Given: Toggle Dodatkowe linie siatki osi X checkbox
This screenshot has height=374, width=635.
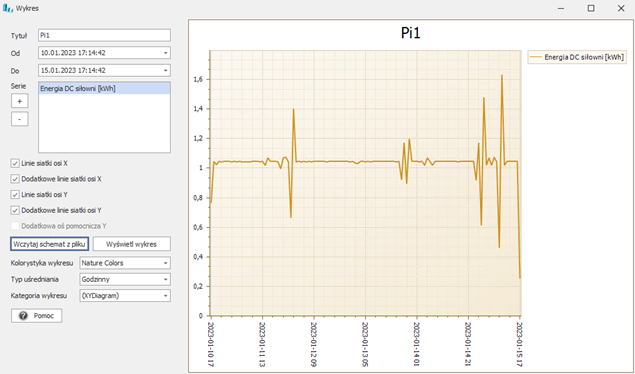Looking at the screenshot, I should (x=15, y=179).
